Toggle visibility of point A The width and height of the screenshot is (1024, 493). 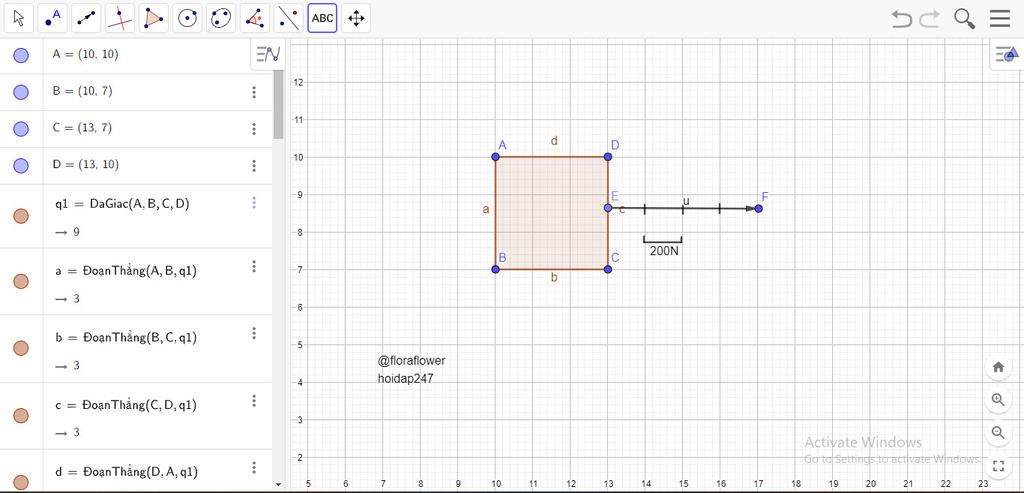pyautogui.click(x=21, y=56)
